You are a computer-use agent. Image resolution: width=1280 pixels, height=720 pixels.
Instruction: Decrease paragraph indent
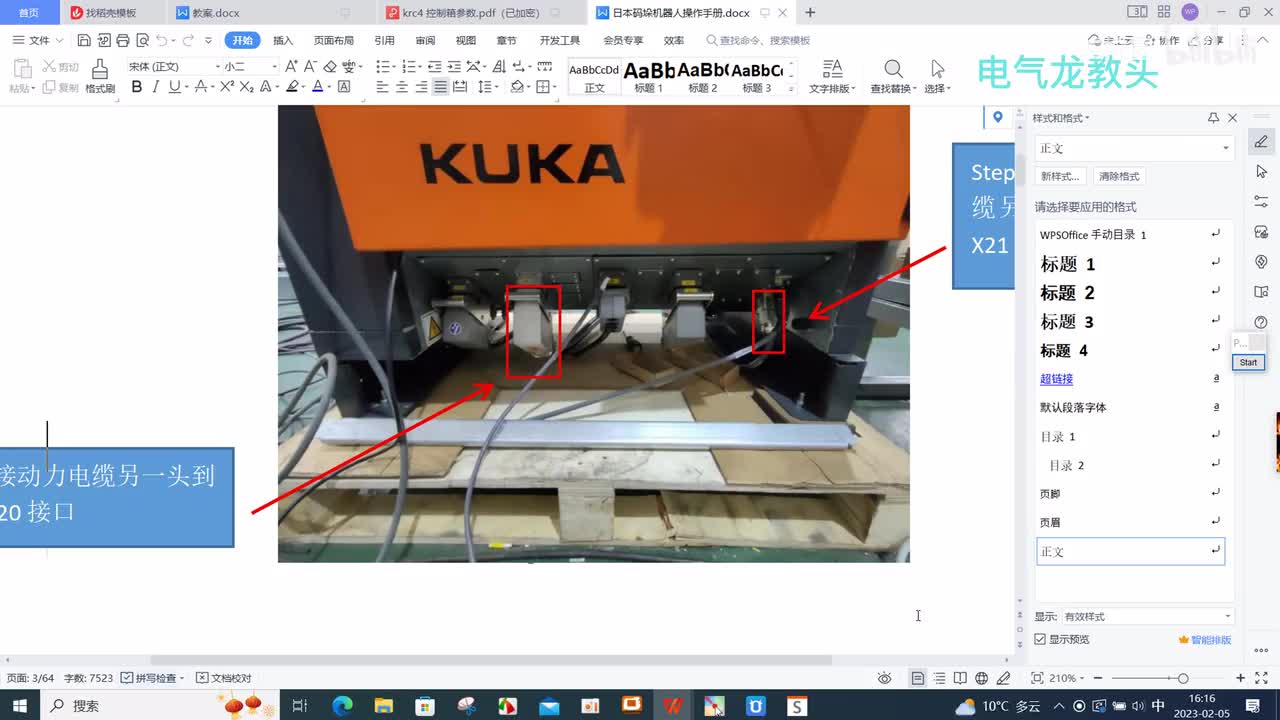tap(435, 66)
